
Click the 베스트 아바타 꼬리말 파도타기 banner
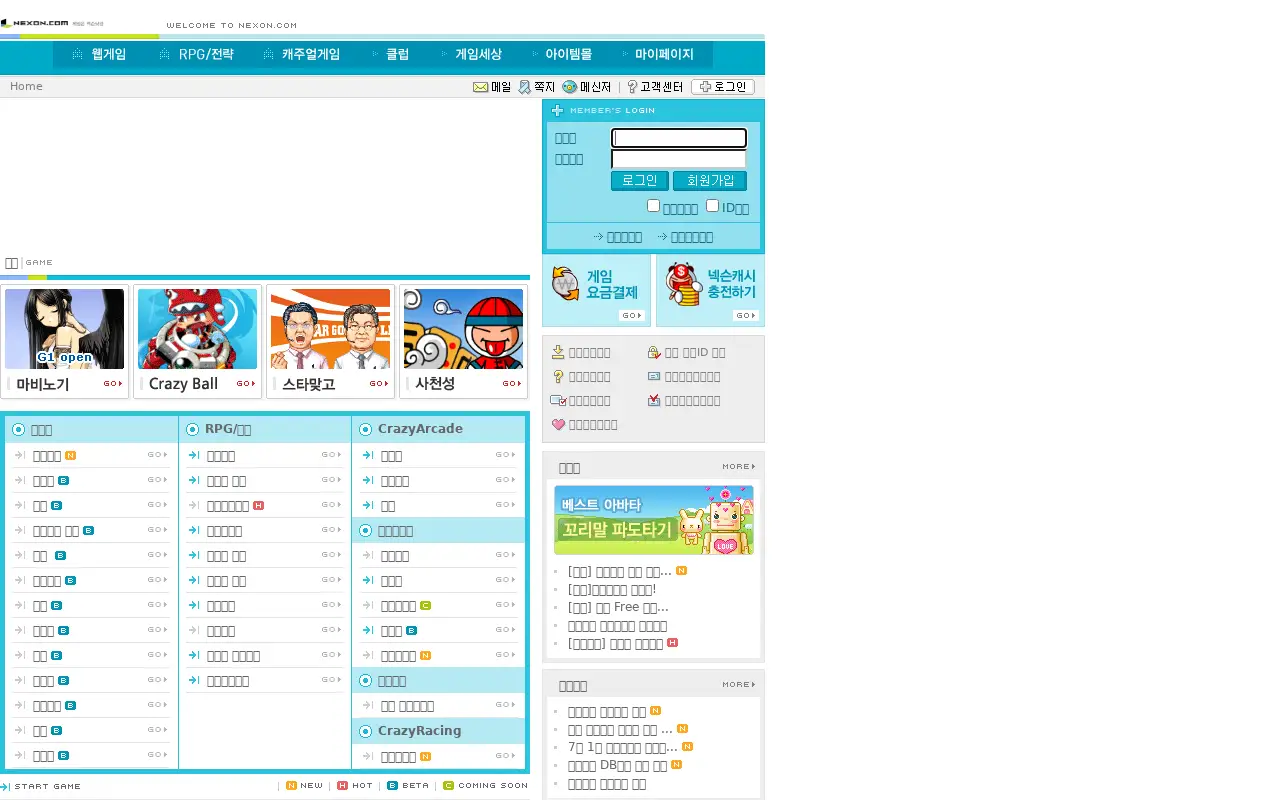pyautogui.click(x=654, y=520)
